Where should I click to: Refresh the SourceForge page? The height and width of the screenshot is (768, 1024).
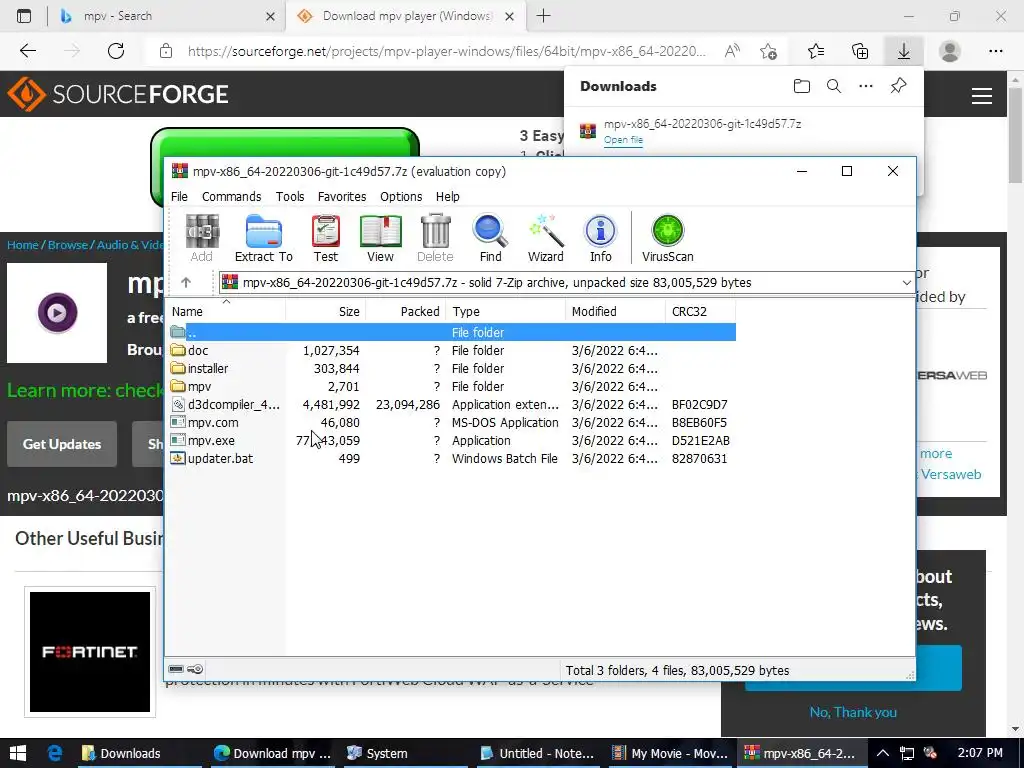116,51
